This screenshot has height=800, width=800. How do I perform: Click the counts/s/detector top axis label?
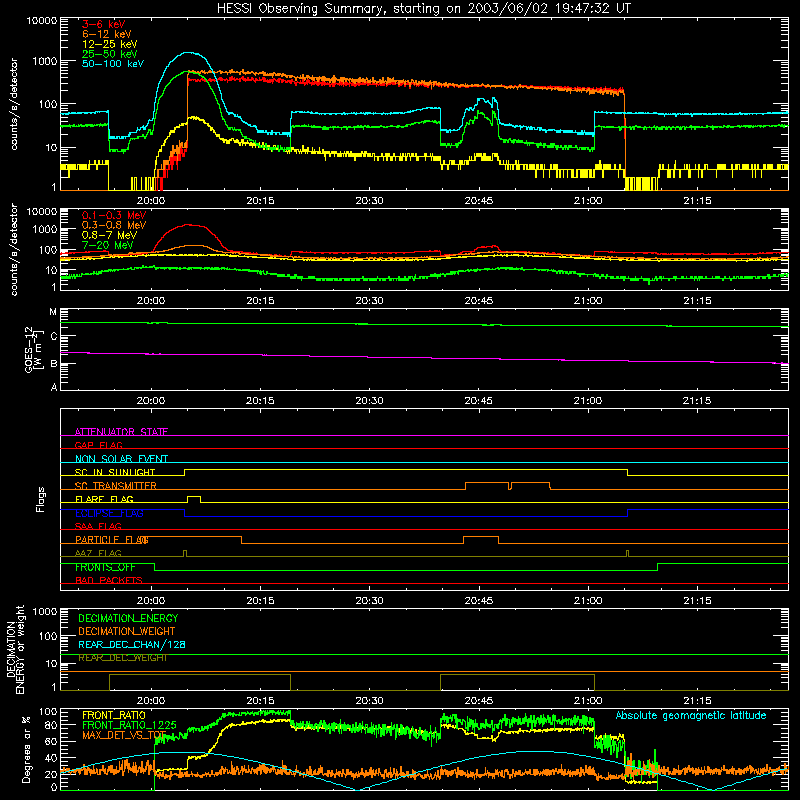pos(14,104)
